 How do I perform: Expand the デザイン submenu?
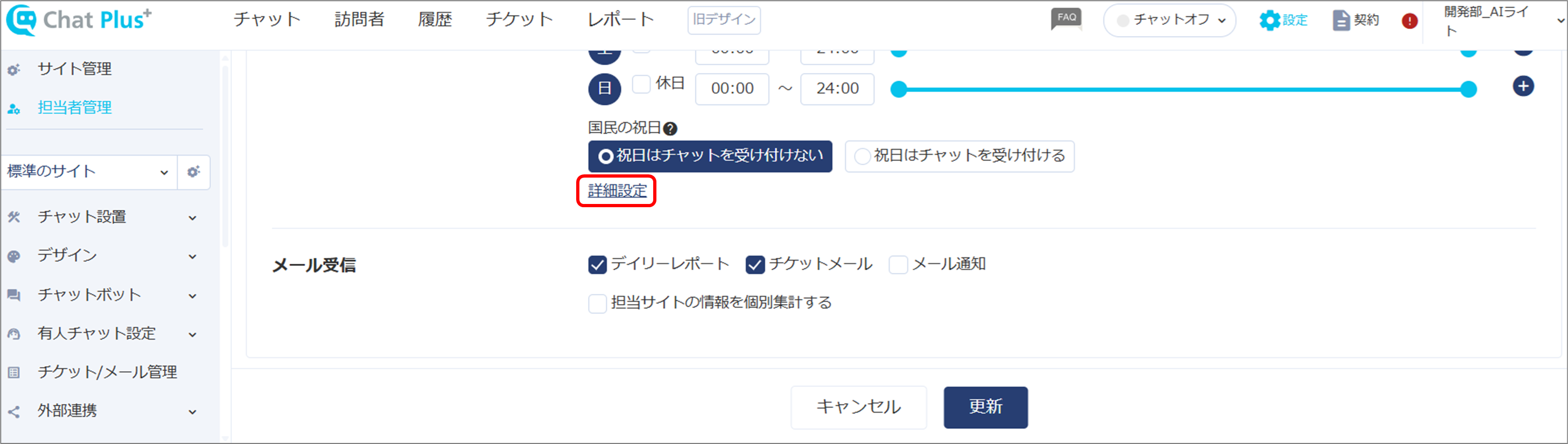[x=192, y=257]
